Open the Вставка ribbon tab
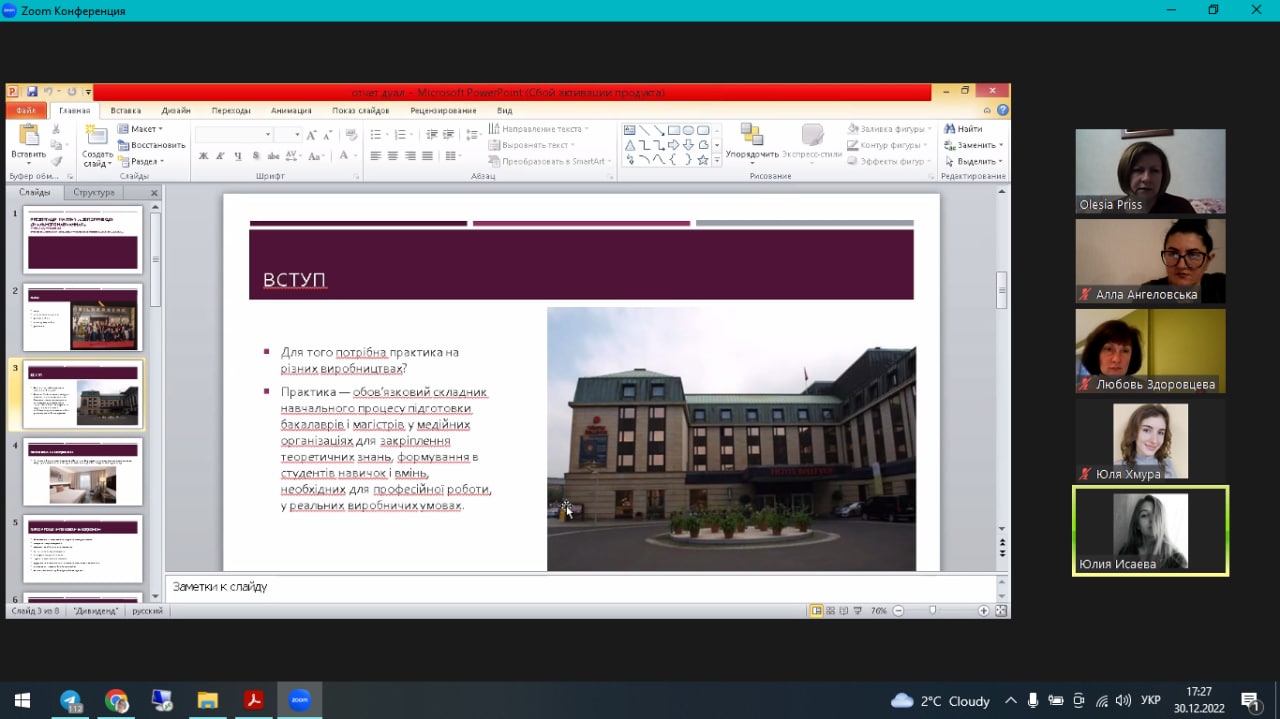The width and height of the screenshot is (1280, 719). pos(126,110)
